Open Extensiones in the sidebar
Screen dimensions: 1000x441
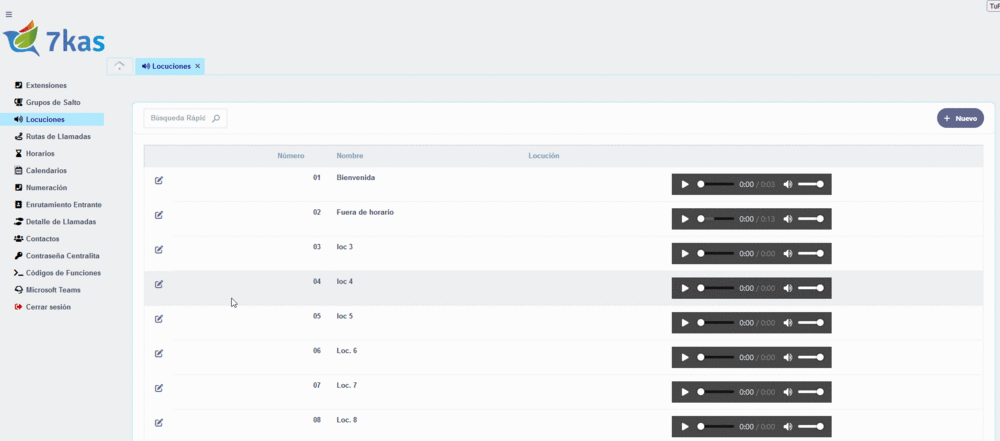tap(46, 85)
